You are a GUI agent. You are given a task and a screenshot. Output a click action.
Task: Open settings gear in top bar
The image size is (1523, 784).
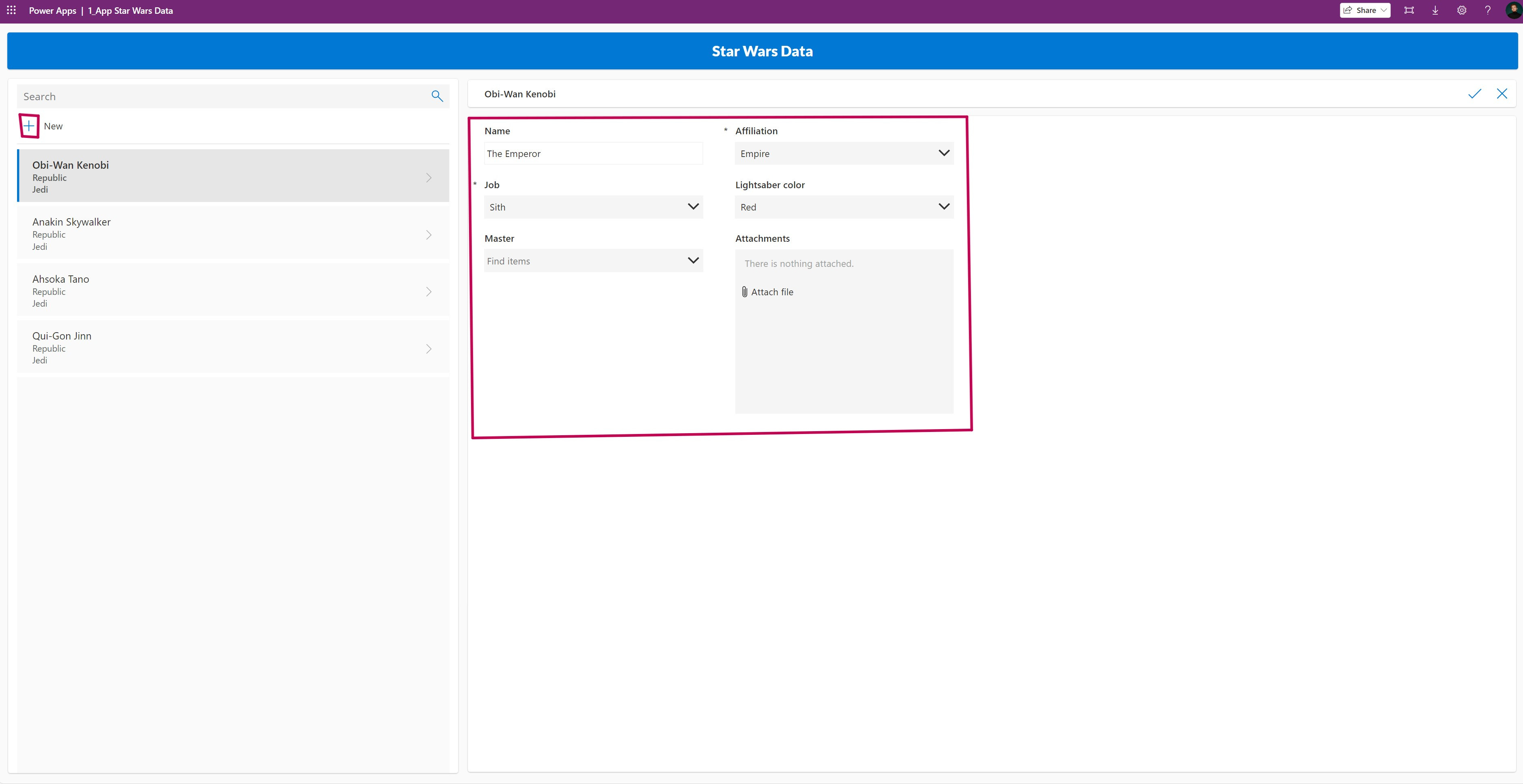(x=1461, y=10)
